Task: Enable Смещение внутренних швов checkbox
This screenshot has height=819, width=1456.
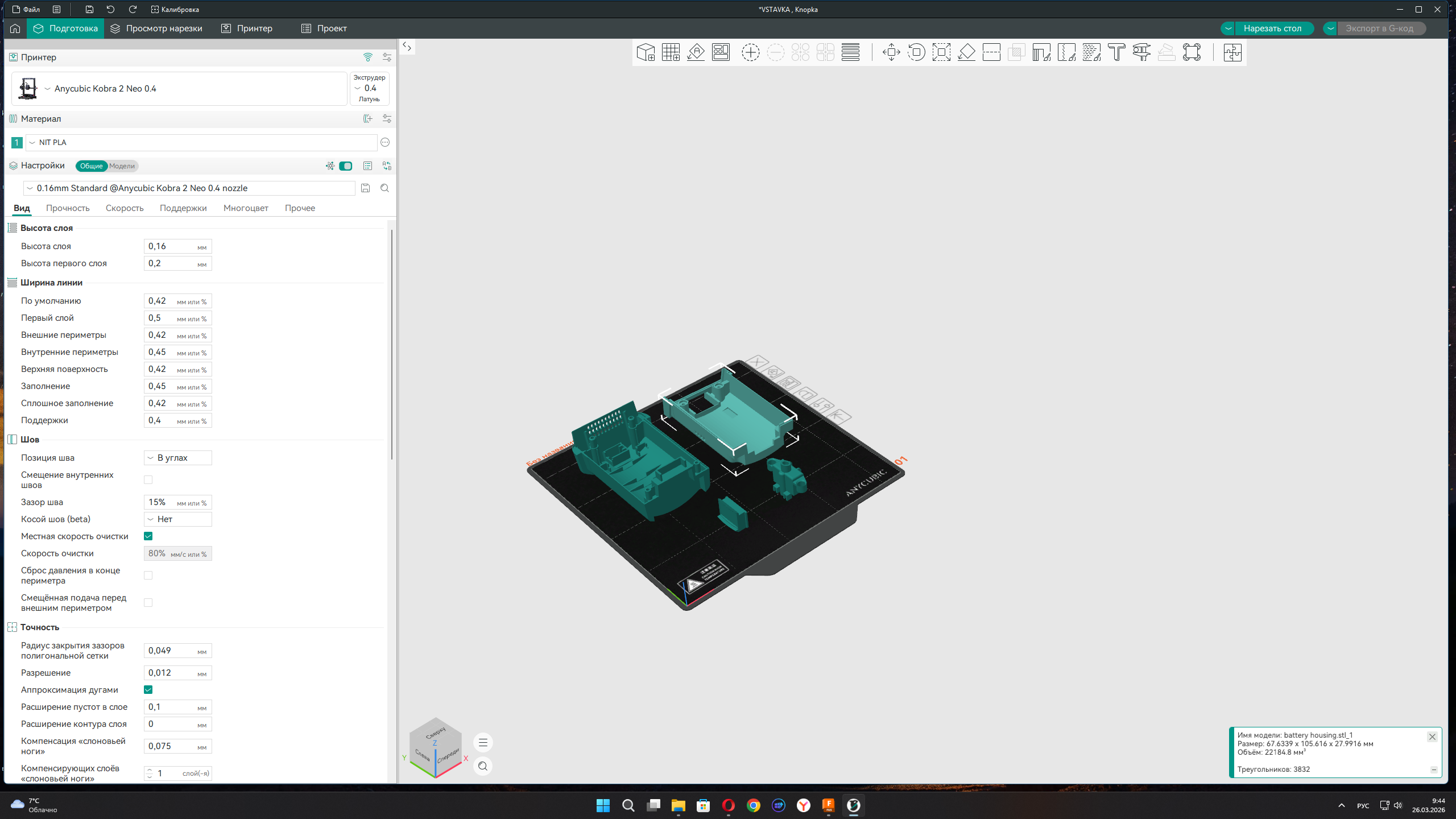Action: 148,479
